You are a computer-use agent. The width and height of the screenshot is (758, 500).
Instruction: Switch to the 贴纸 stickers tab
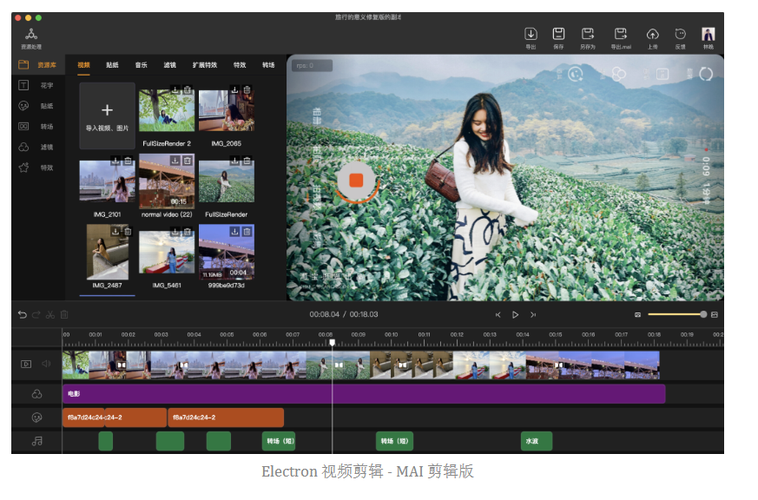pyautogui.click(x=112, y=65)
